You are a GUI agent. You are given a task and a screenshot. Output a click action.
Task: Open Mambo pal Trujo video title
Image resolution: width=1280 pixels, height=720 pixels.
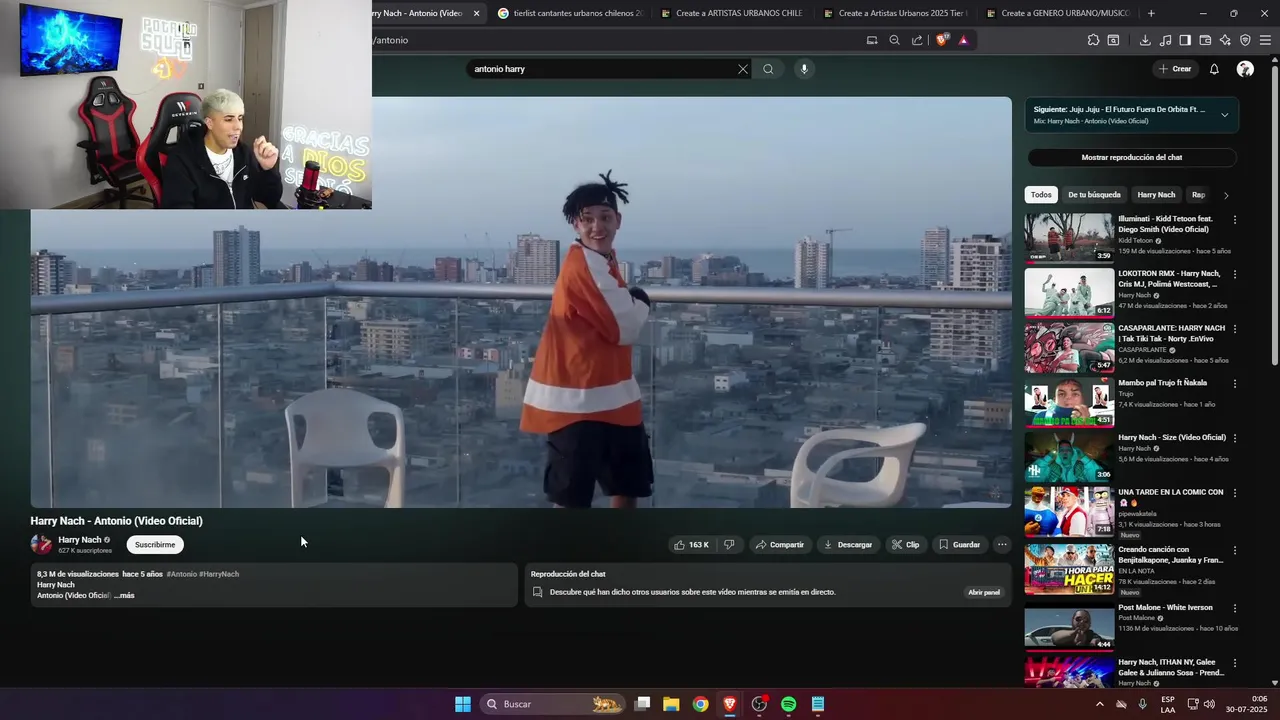(x=1162, y=383)
